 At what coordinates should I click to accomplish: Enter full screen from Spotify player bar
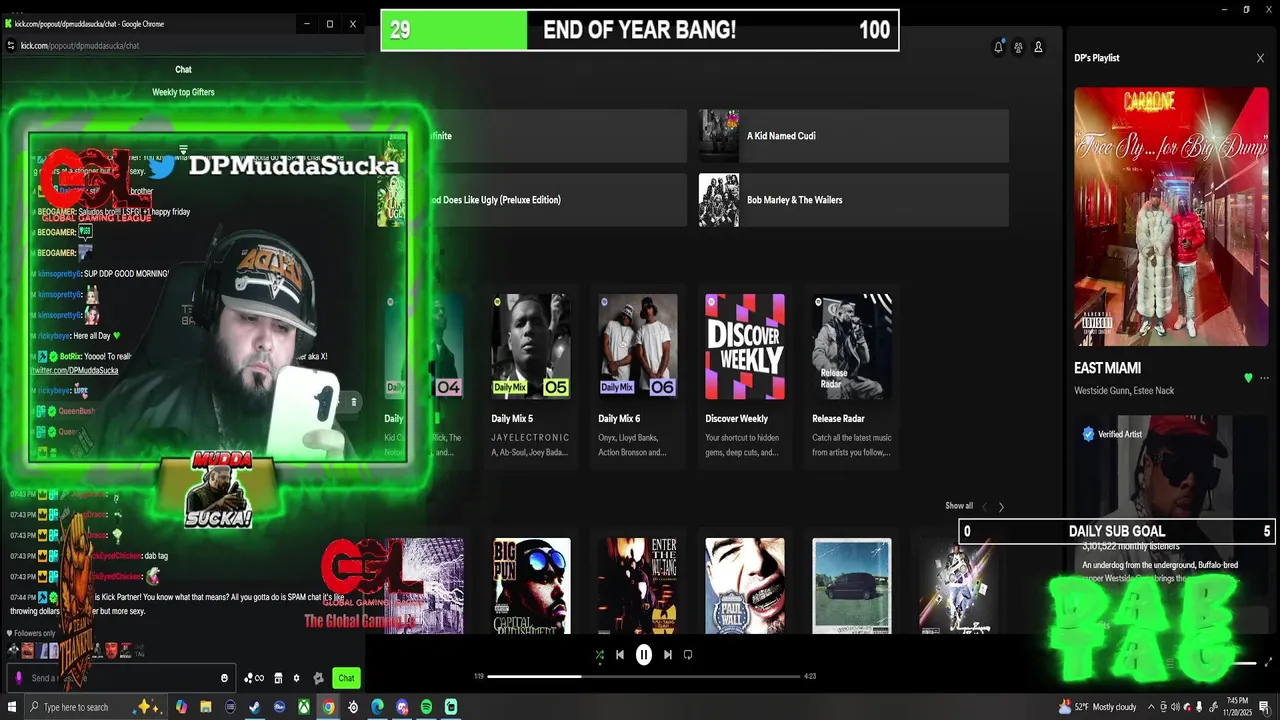pos(1269,662)
